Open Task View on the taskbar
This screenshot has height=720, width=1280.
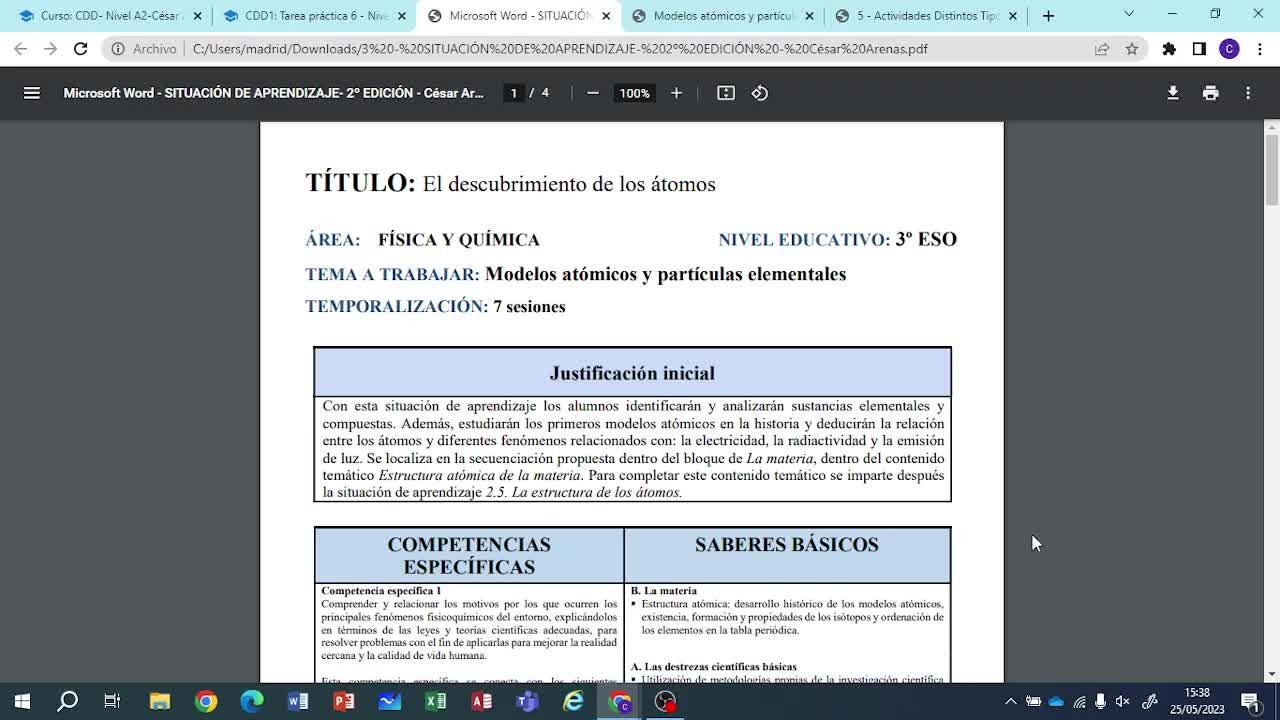click(x=112, y=701)
